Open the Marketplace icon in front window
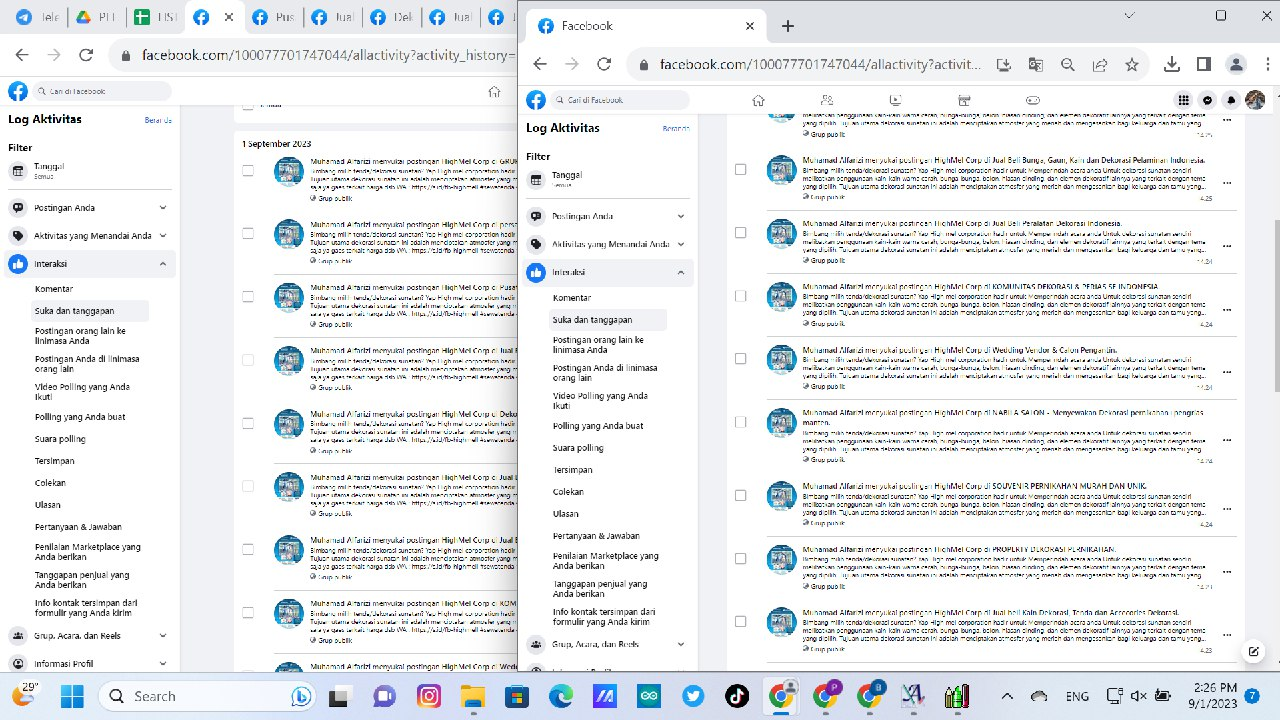 (964, 100)
